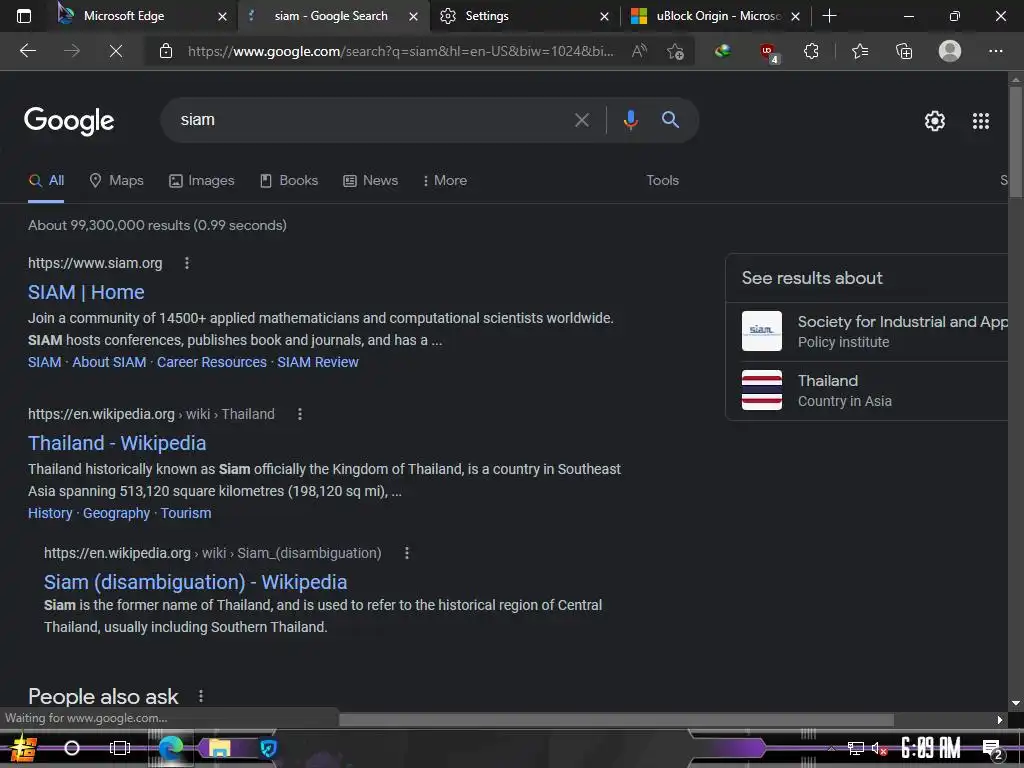This screenshot has height=768, width=1024.
Task: Open a new browser tab
Action: [829, 16]
